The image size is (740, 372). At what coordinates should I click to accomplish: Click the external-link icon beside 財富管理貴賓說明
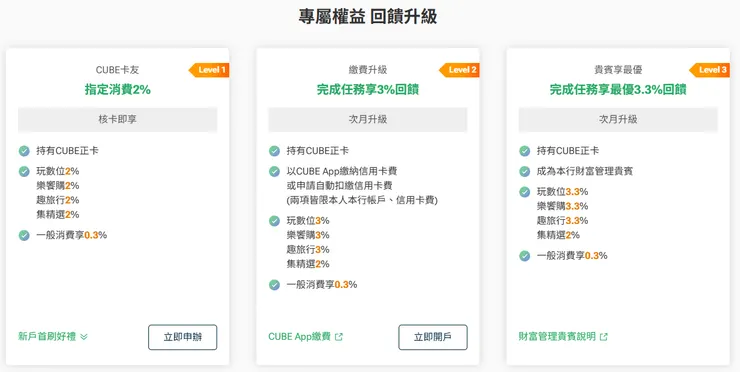(604, 337)
